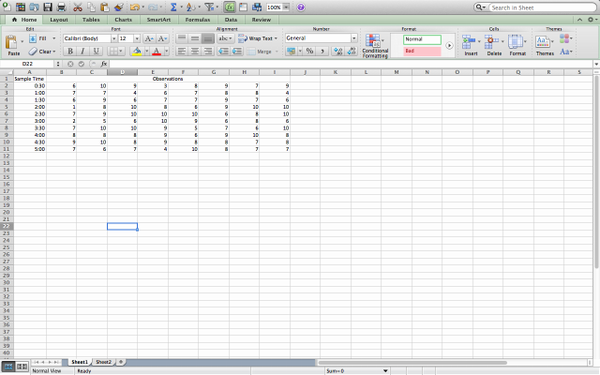This screenshot has width=600, height=375.
Task: Cut selection with the scissors icon
Action: (78, 7)
